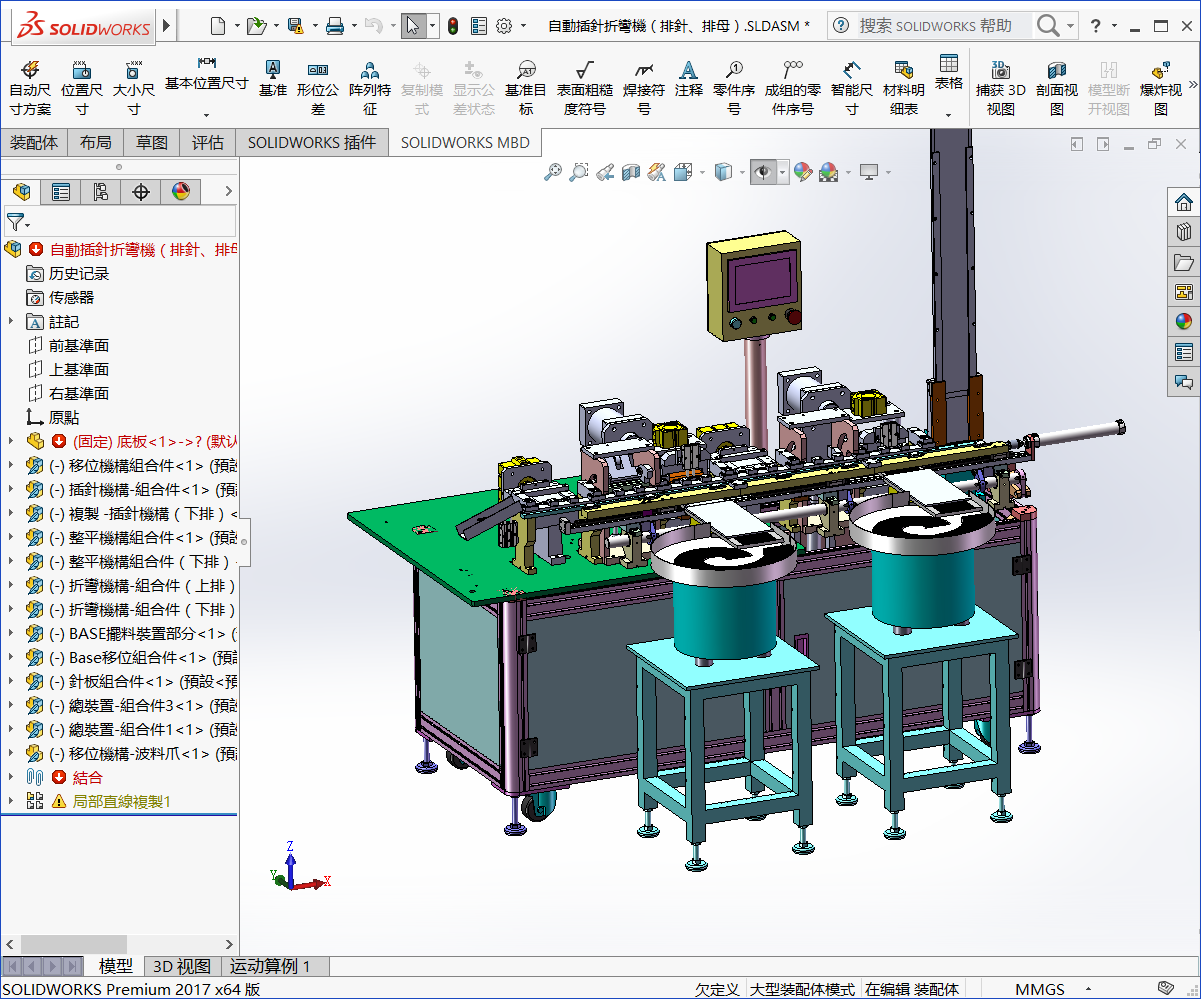1201x999 pixels.
Task: Expand the 插針機構-組合件<1> tree node
Action: [x=11, y=489]
